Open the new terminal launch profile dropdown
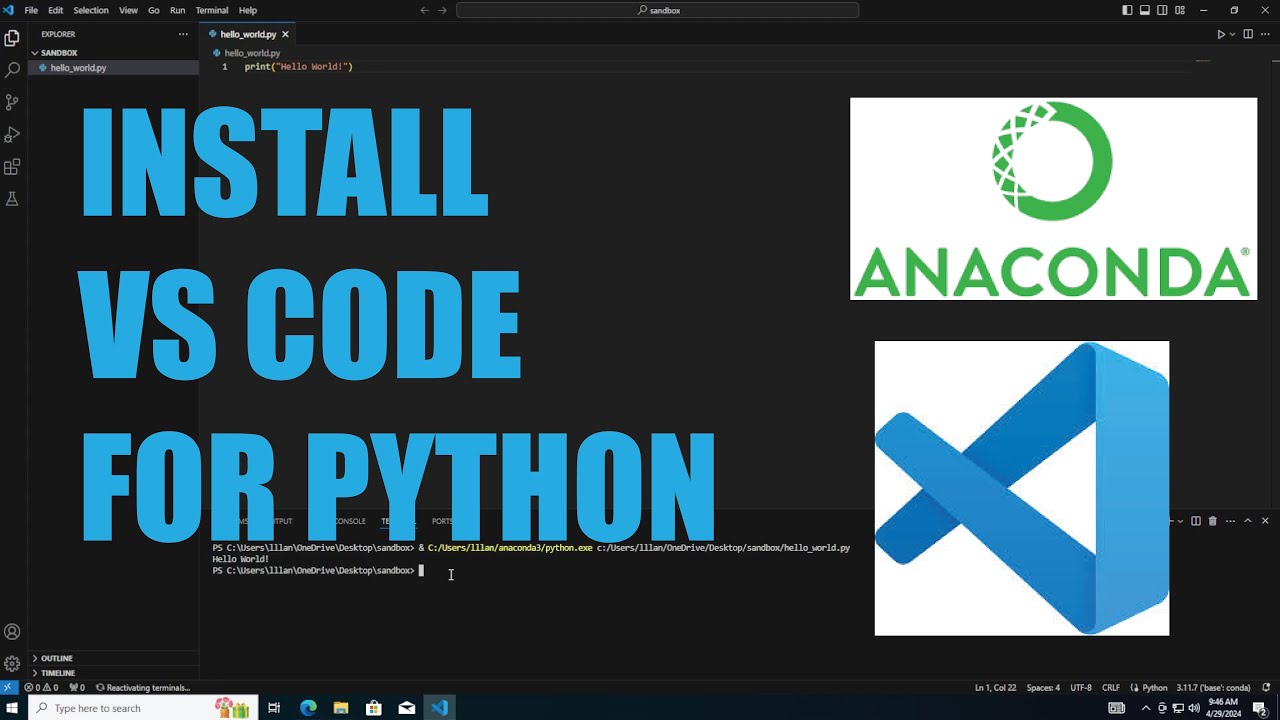Image resolution: width=1280 pixels, height=720 pixels. (1181, 521)
